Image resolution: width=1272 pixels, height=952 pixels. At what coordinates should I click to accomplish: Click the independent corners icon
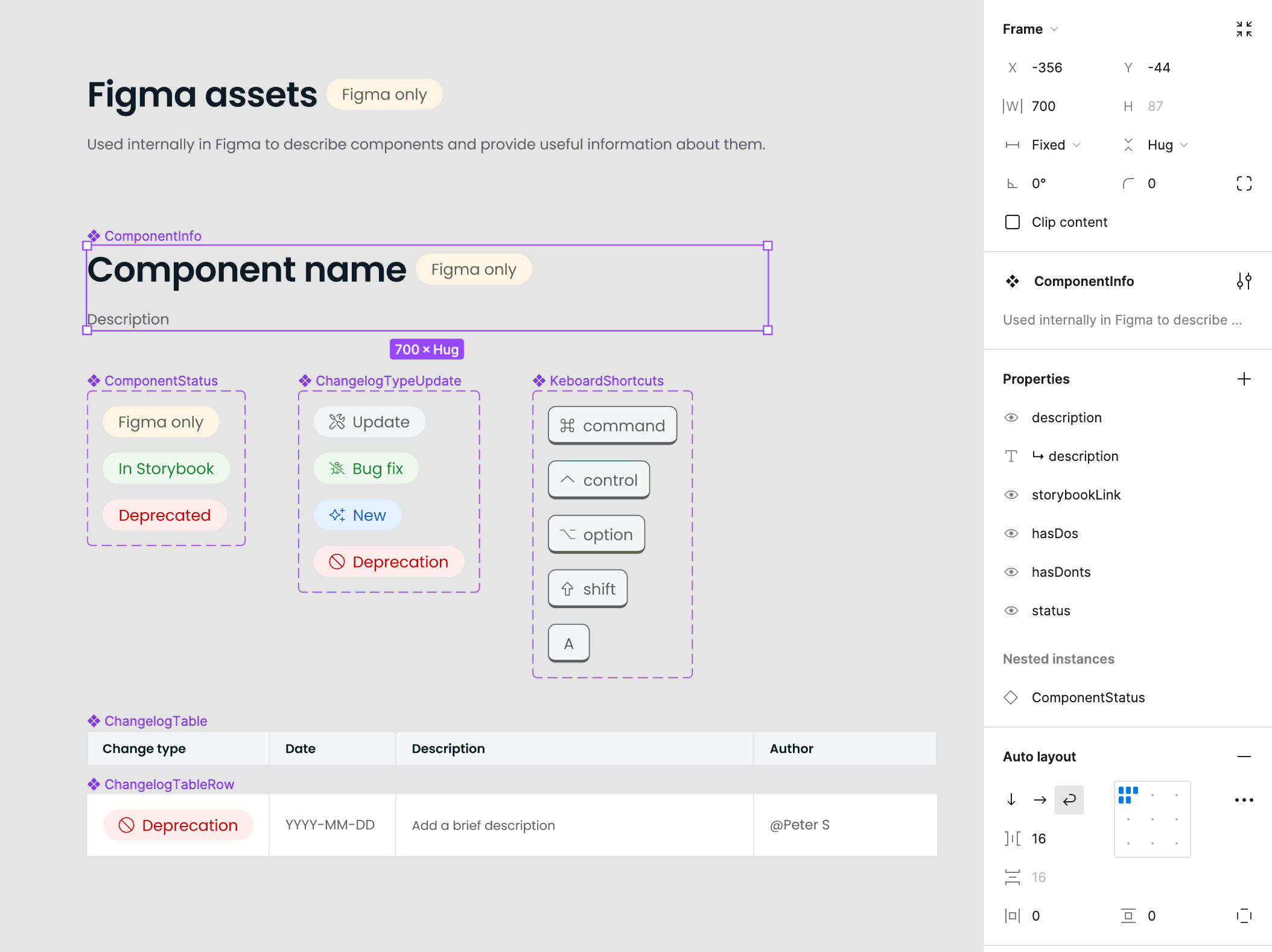pyautogui.click(x=1244, y=183)
